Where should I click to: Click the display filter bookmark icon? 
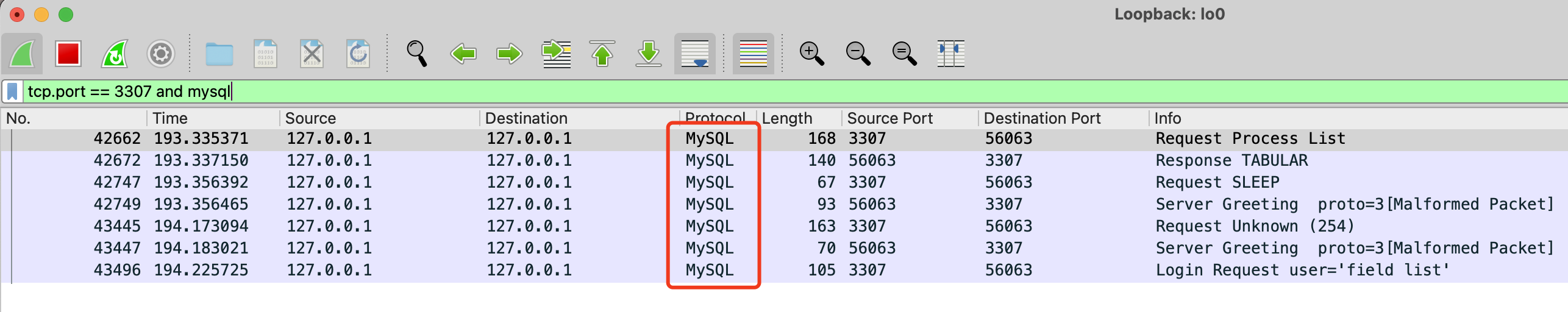pos(12,91)
